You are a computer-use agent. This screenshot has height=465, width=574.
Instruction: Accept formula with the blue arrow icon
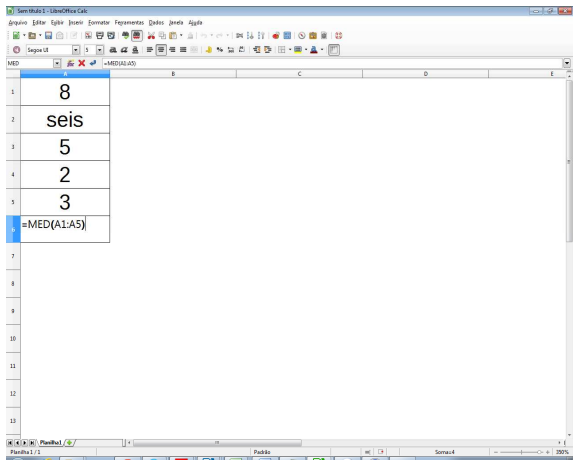(93, 63)
